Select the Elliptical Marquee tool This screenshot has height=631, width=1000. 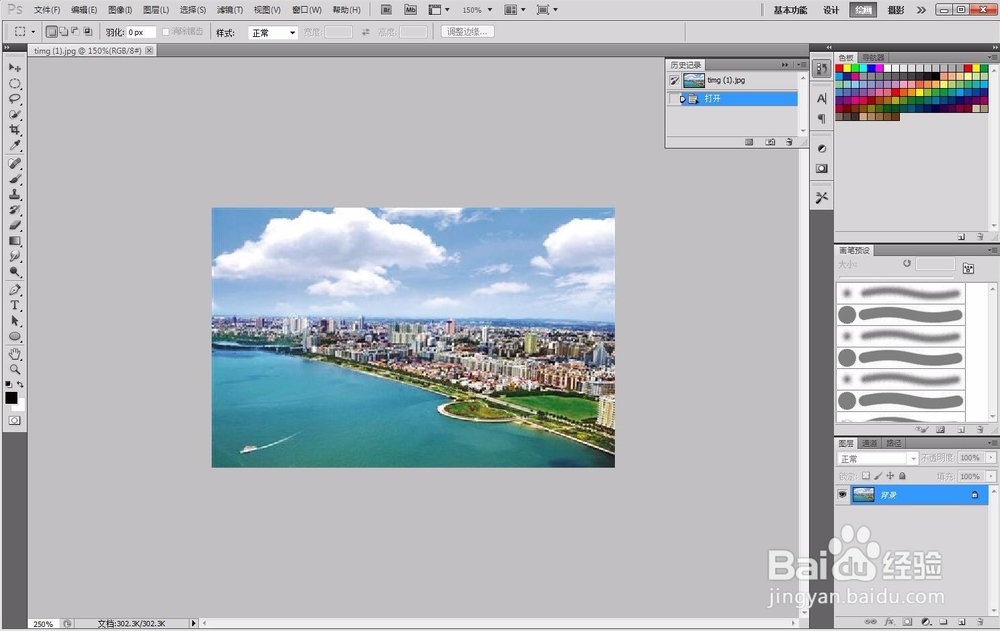[15, 84]
